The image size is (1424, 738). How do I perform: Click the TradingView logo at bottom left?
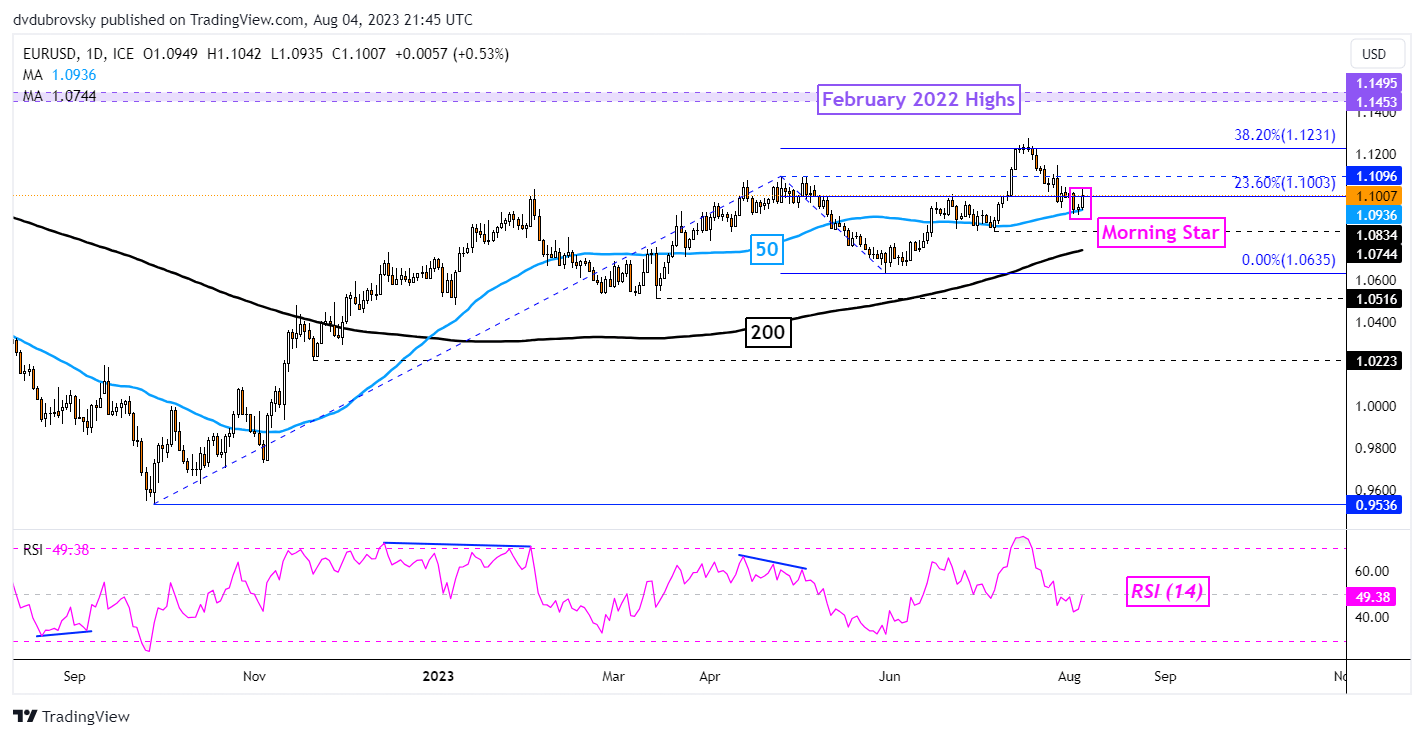[71, 716]
